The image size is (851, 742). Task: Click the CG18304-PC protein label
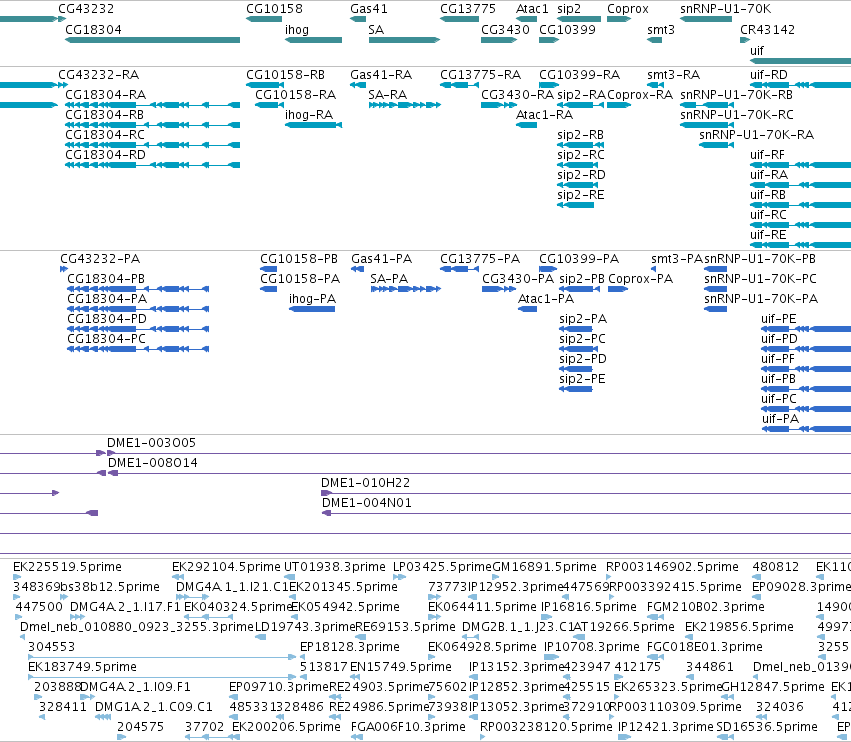point(106,339)
